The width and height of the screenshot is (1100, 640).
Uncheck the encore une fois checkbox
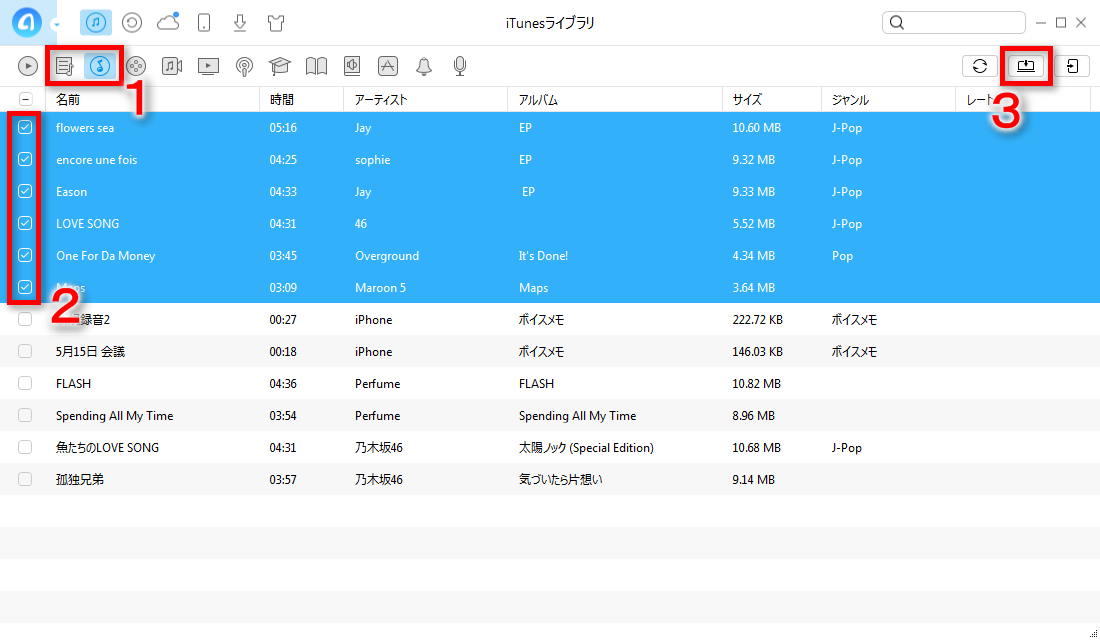click(25, 159)
